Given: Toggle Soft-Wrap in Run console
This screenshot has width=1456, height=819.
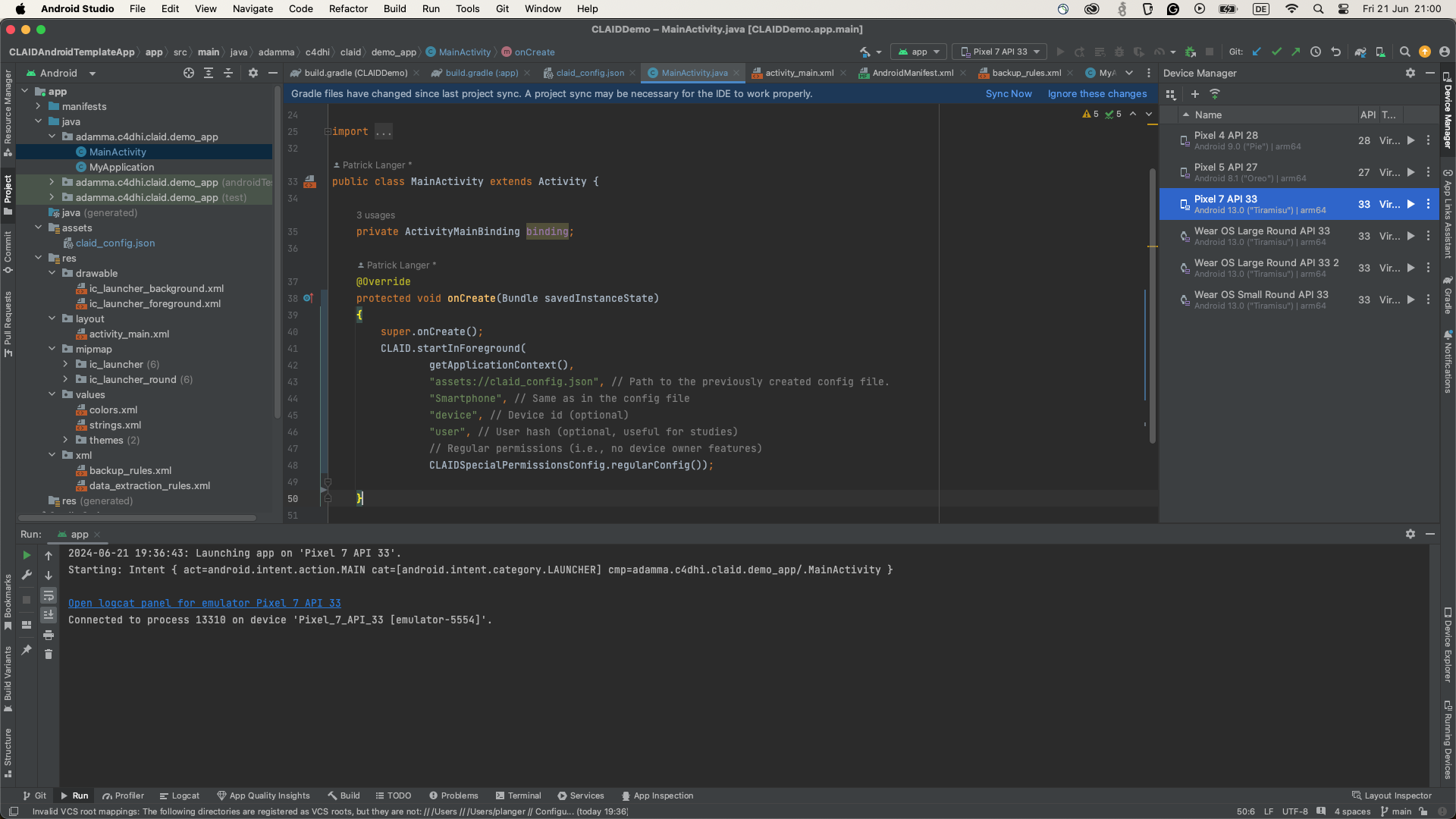Looking at the screenshot, I should click(x=49, y=595).
